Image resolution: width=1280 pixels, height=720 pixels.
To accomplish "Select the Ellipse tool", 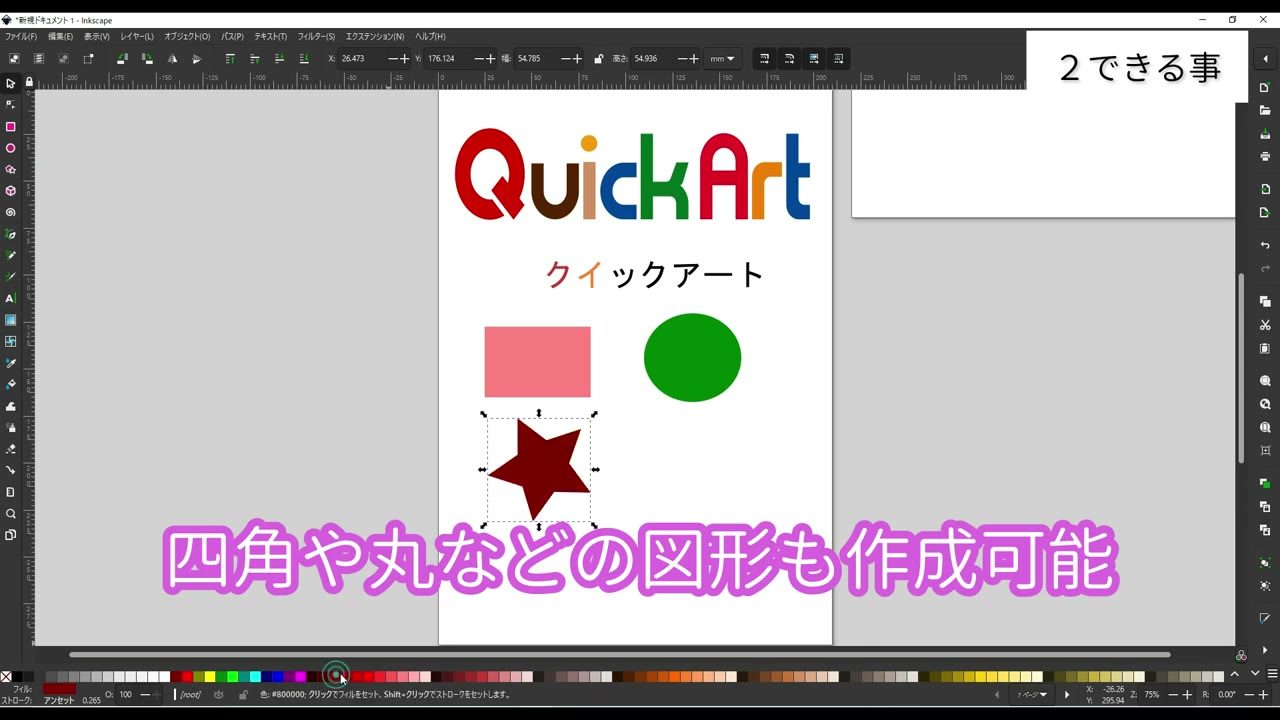I will point(11,148).
